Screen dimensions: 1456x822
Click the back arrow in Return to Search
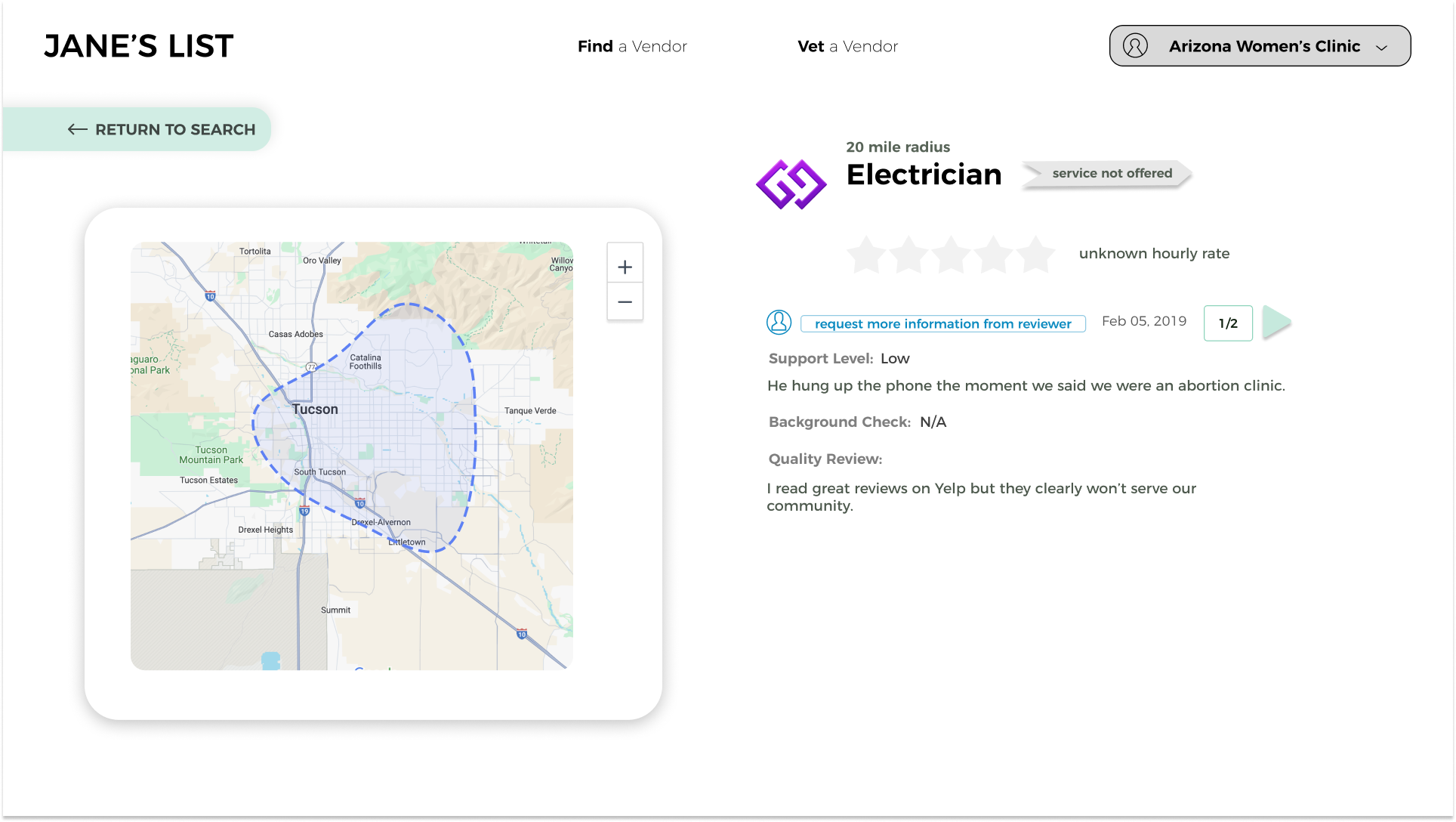point(77,129)
